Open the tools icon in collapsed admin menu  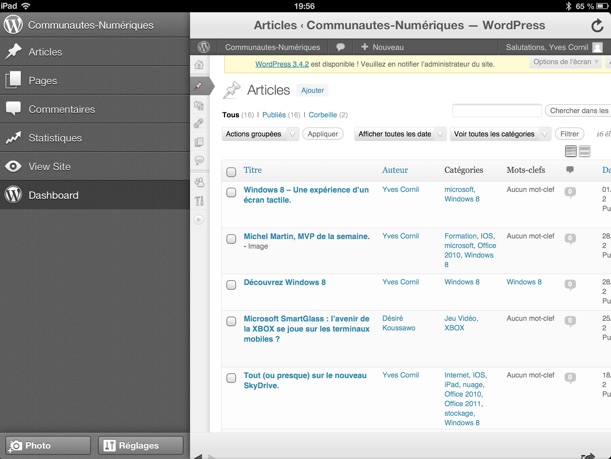(x=199, y=201)
